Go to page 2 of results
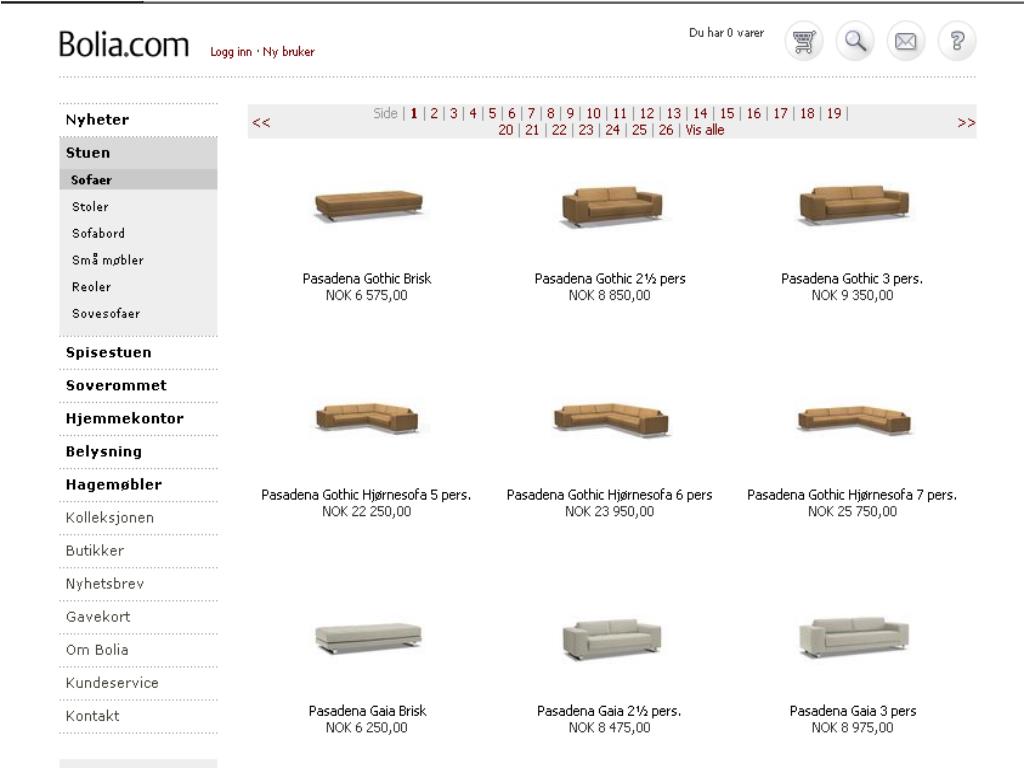1024x768 pixels. pos(434,114)
